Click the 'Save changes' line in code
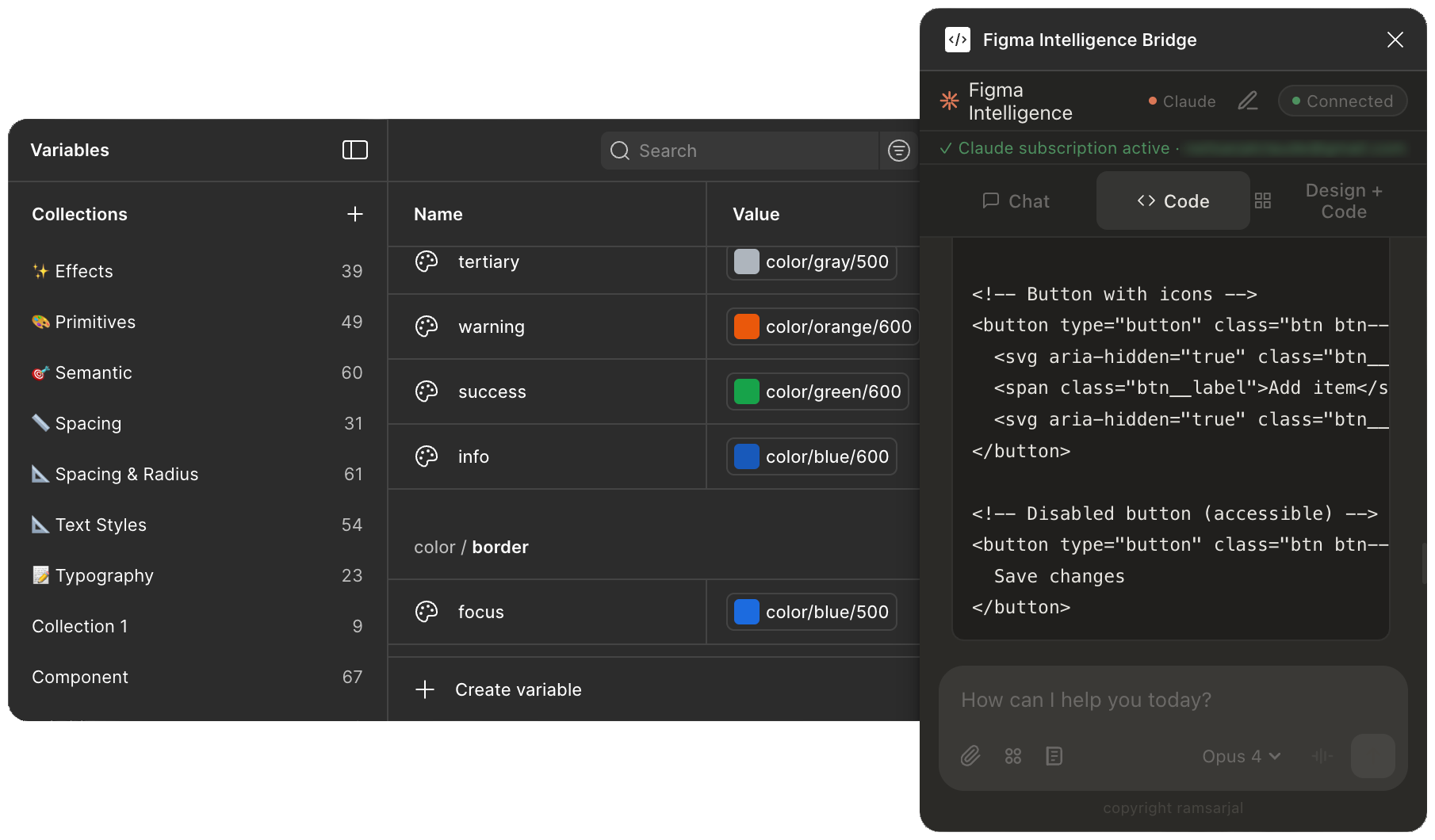1435x840 pixels. 1059,576
